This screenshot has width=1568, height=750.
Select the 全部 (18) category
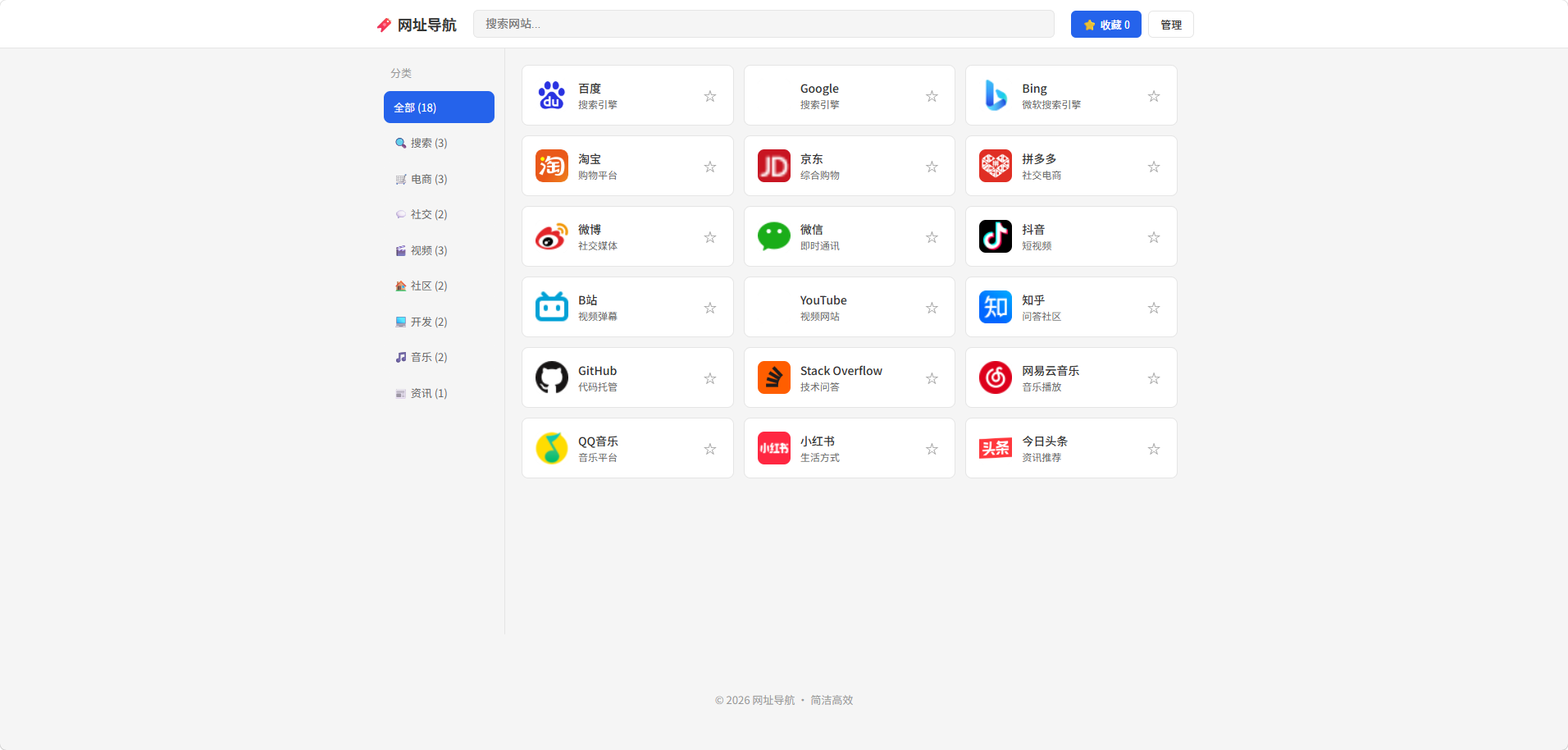point(439,107)
